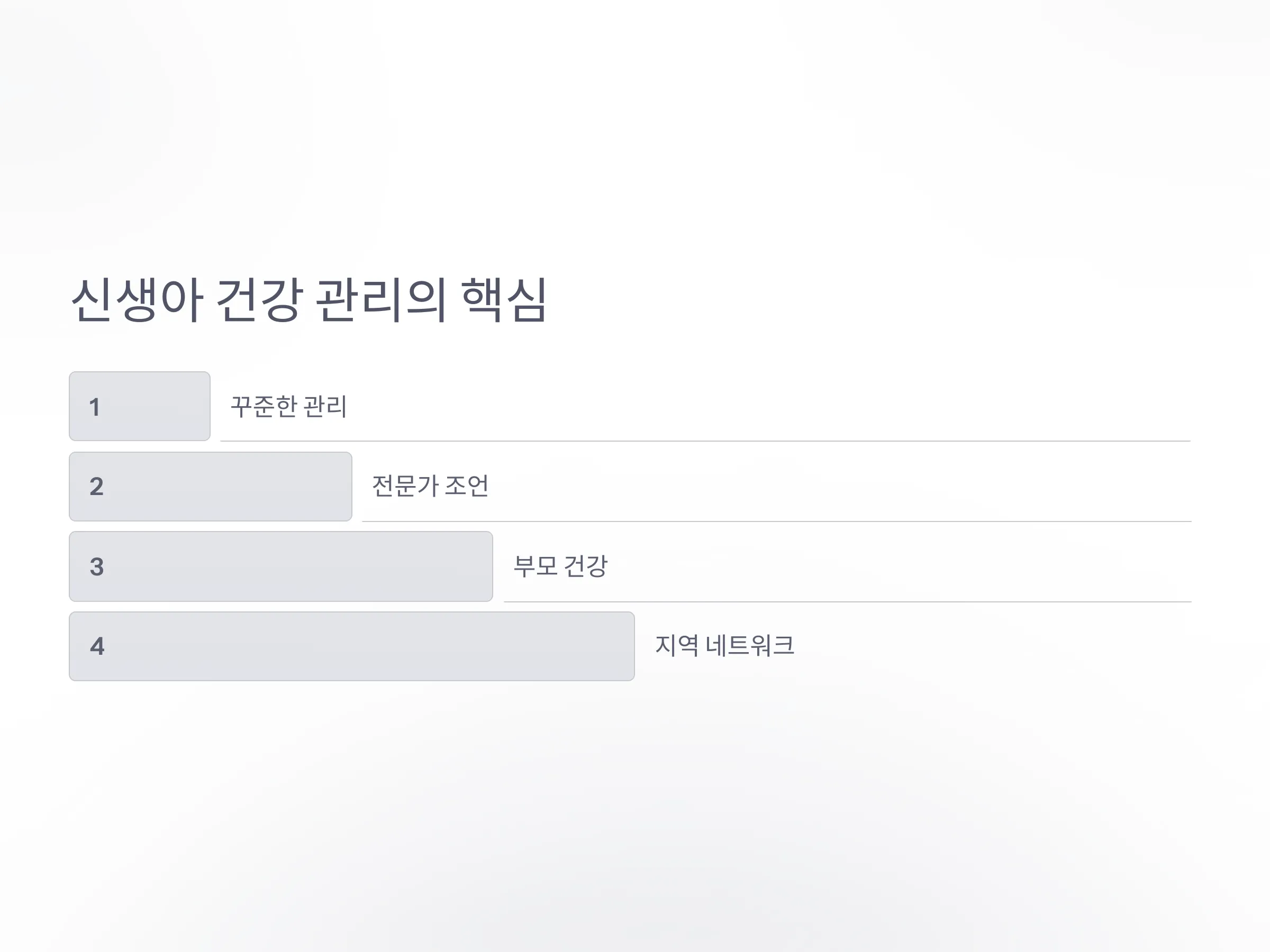Click the word 조언 in item two
This screenshot has height=952, width=1270.
click(467, 486)
